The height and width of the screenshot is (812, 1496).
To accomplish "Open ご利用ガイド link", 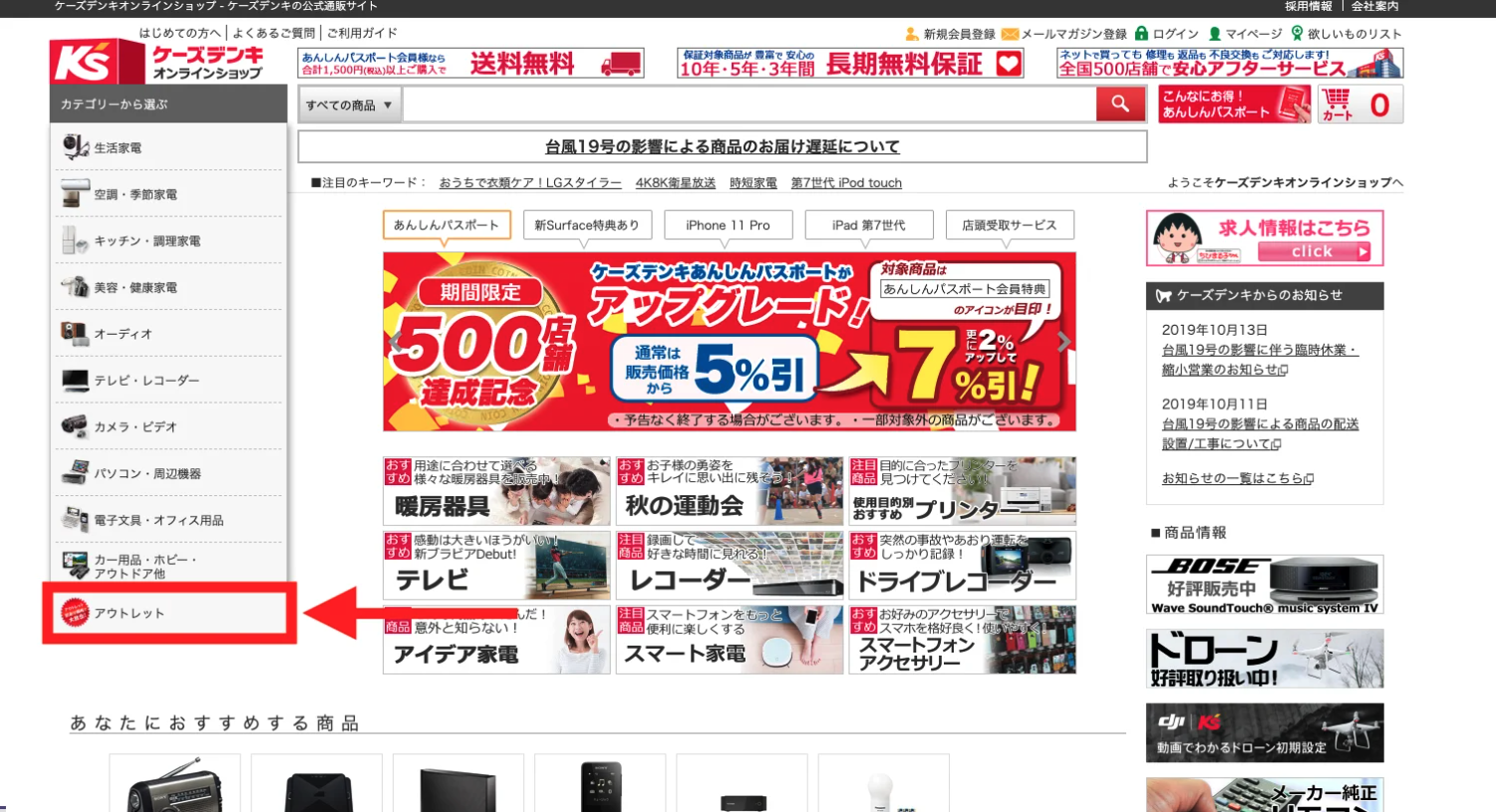I will point(362,33).
